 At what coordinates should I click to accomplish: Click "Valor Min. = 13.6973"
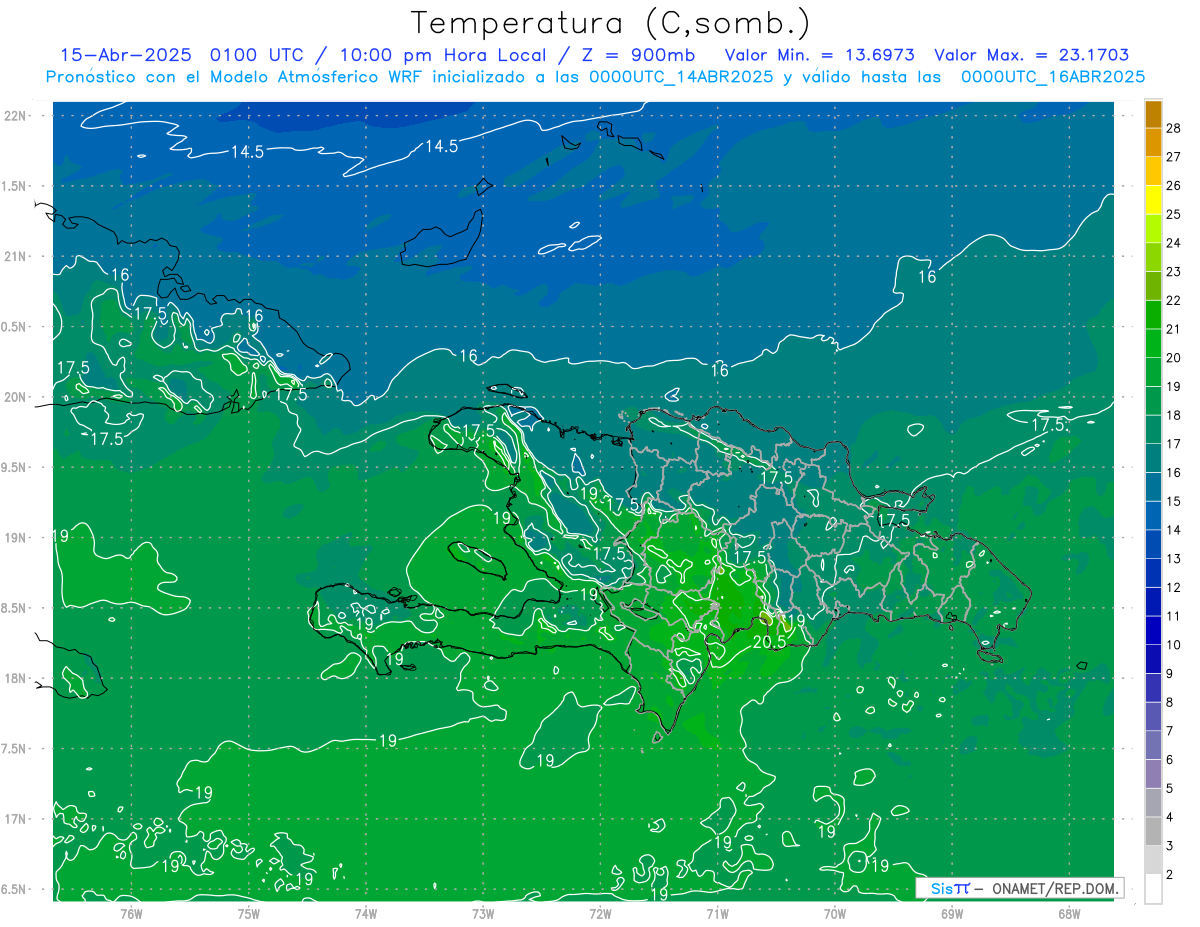click(819, 55)
